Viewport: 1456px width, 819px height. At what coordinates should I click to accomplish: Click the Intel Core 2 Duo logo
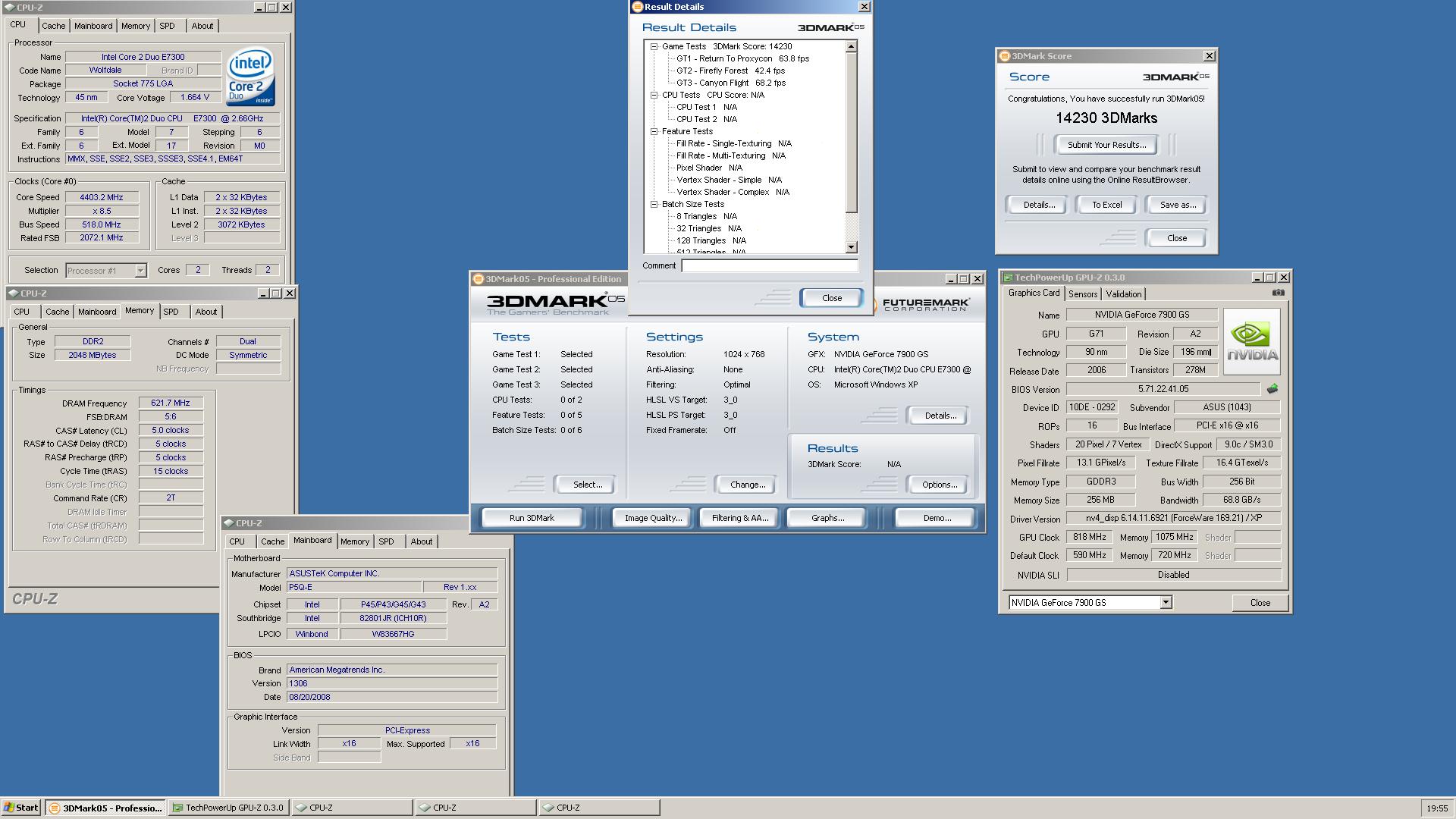pyautogui.click(x=251, y=77)
